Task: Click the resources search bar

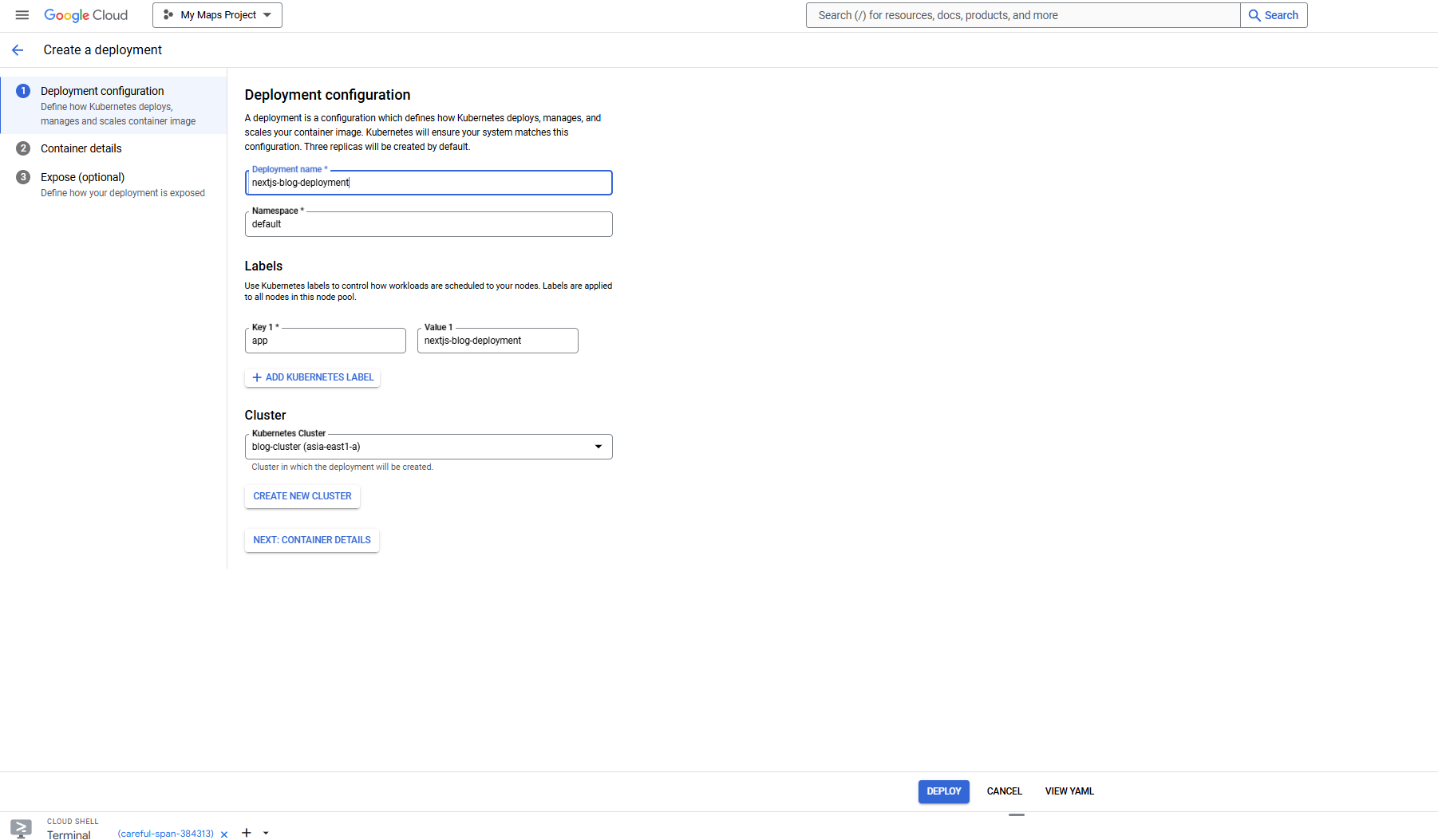Action: pyautogui.click(x=1021, y=14)
